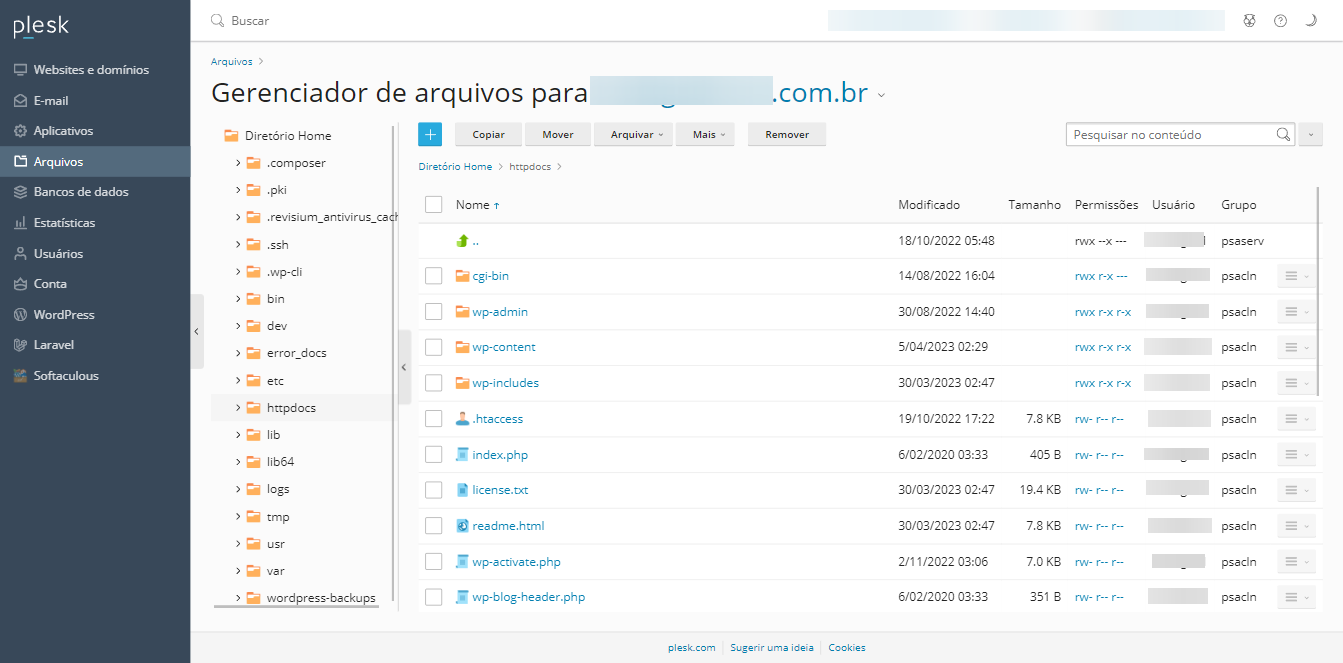The image size is (1343, 663).
Task: Open WordPress in sidebar
Action: pos(95,315)
